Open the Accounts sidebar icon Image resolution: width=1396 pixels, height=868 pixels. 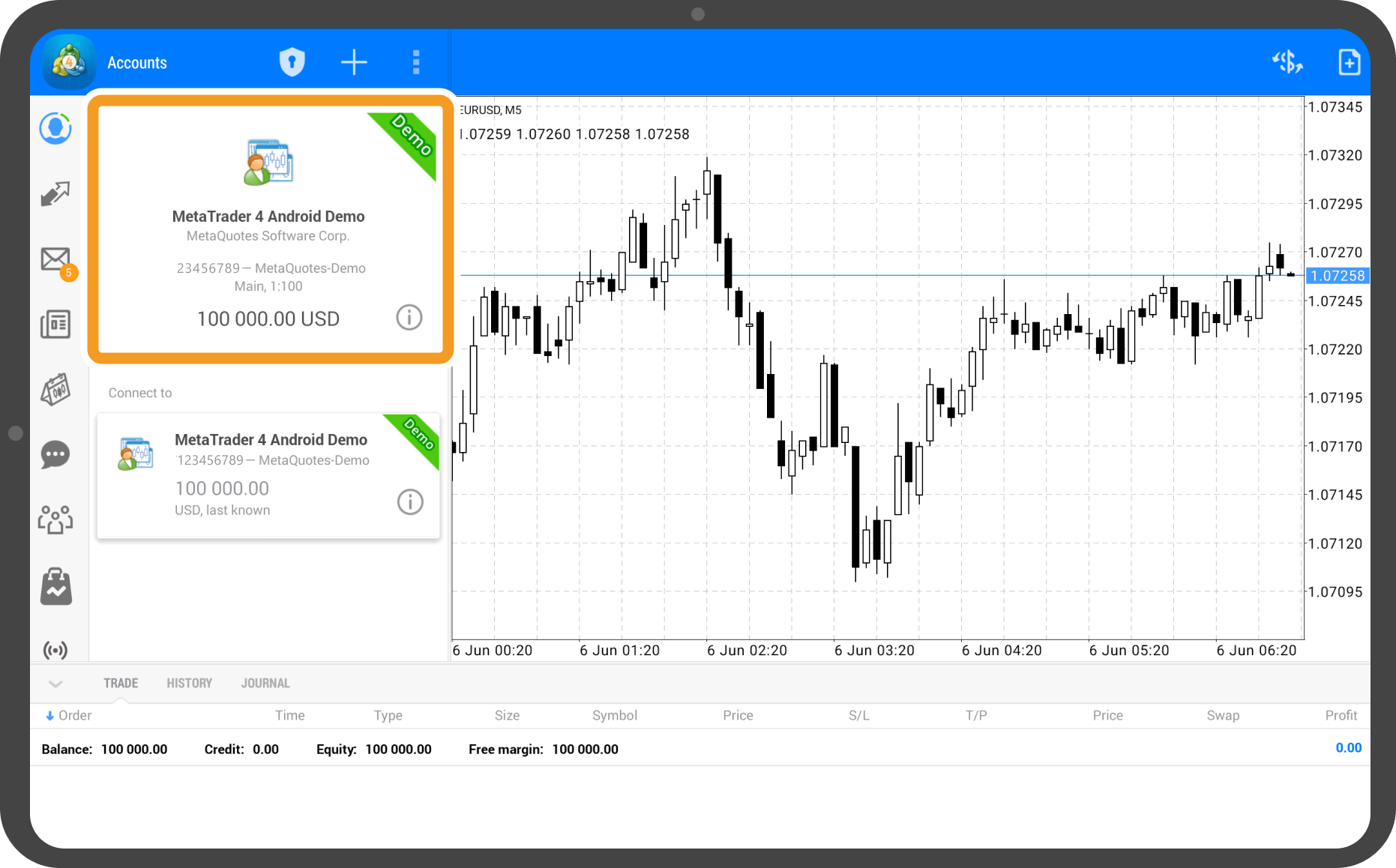[55, 129]
